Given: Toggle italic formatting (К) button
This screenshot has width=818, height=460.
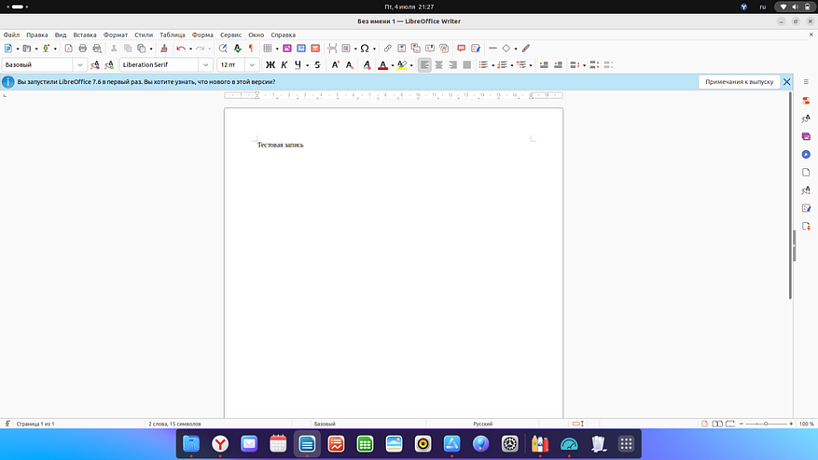Looking at the screenshot, I should 284,65.
